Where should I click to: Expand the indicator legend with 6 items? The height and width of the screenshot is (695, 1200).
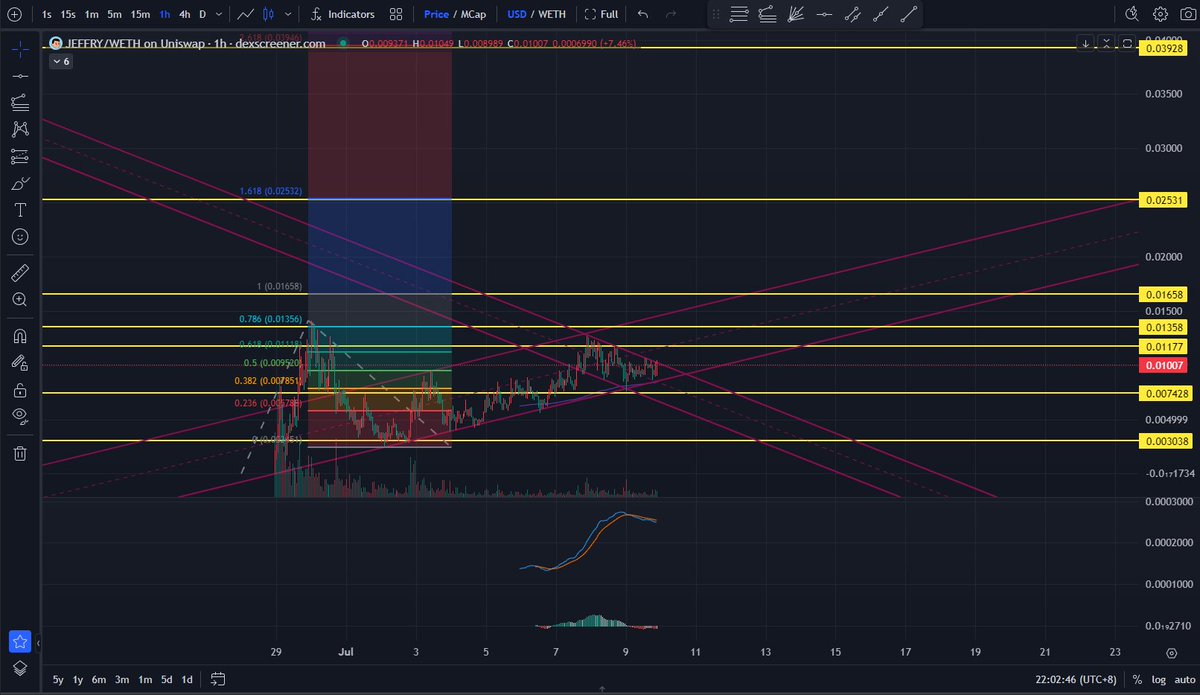click(59, 61)
